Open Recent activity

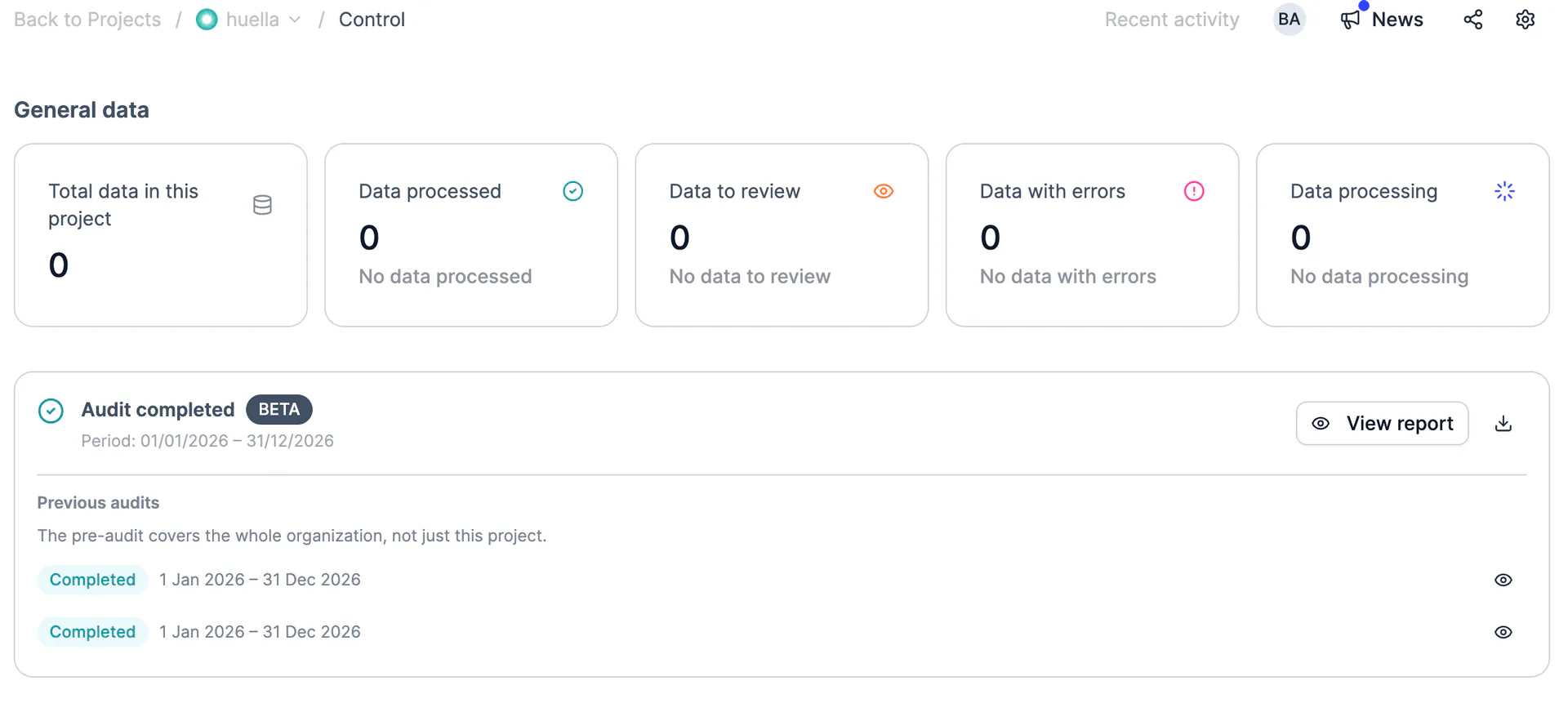coord(1172,20)
